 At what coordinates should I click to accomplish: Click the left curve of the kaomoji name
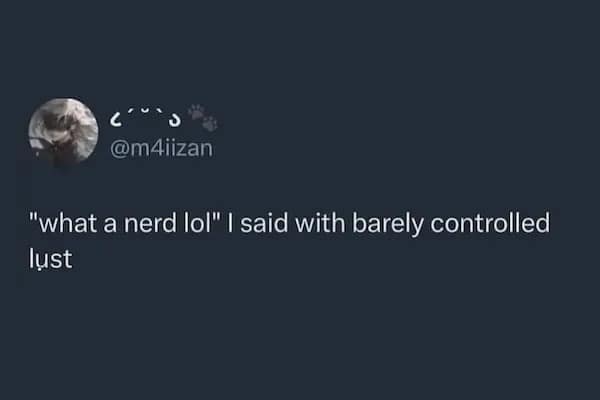click(x=116, y=118)
